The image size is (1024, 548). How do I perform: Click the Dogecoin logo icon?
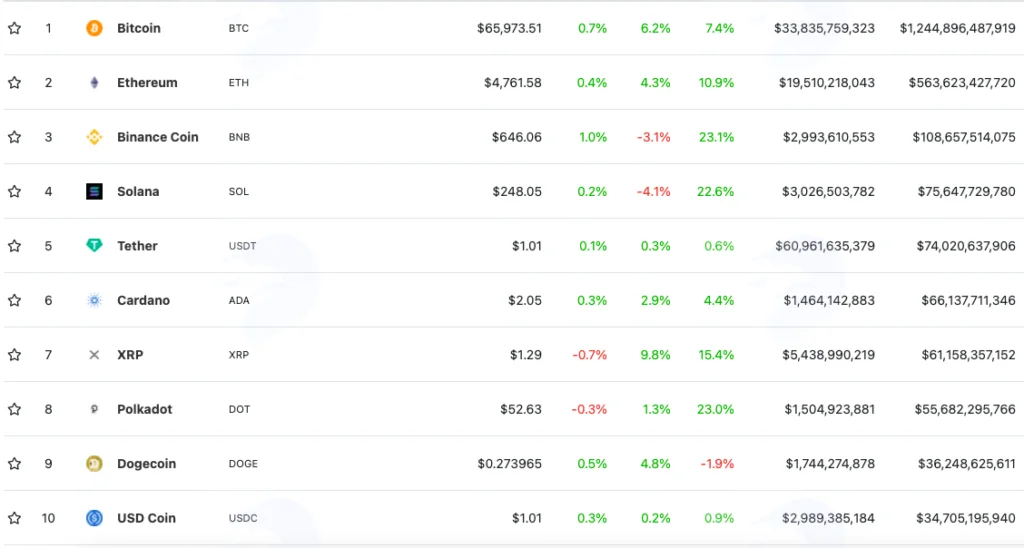click(x=94, y=464)
